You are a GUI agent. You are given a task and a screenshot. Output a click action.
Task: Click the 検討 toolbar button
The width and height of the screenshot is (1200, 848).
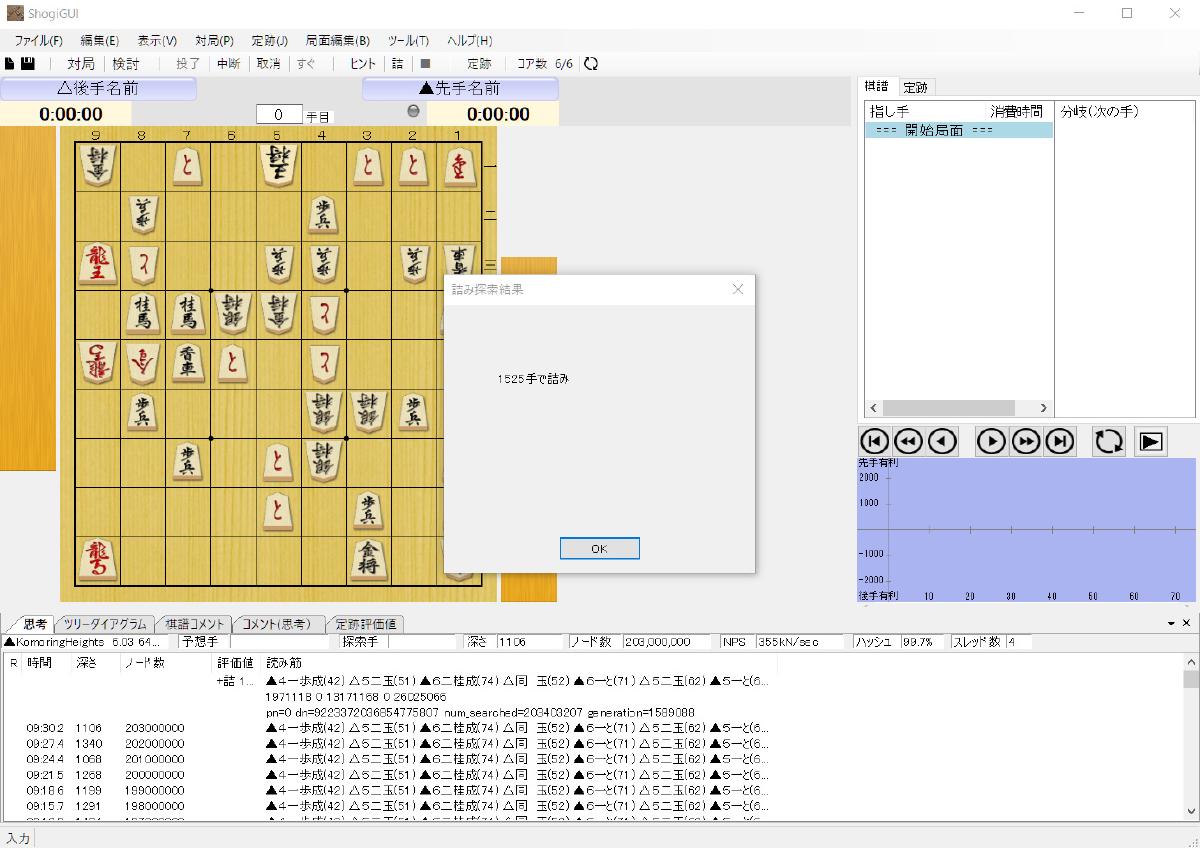126,64
